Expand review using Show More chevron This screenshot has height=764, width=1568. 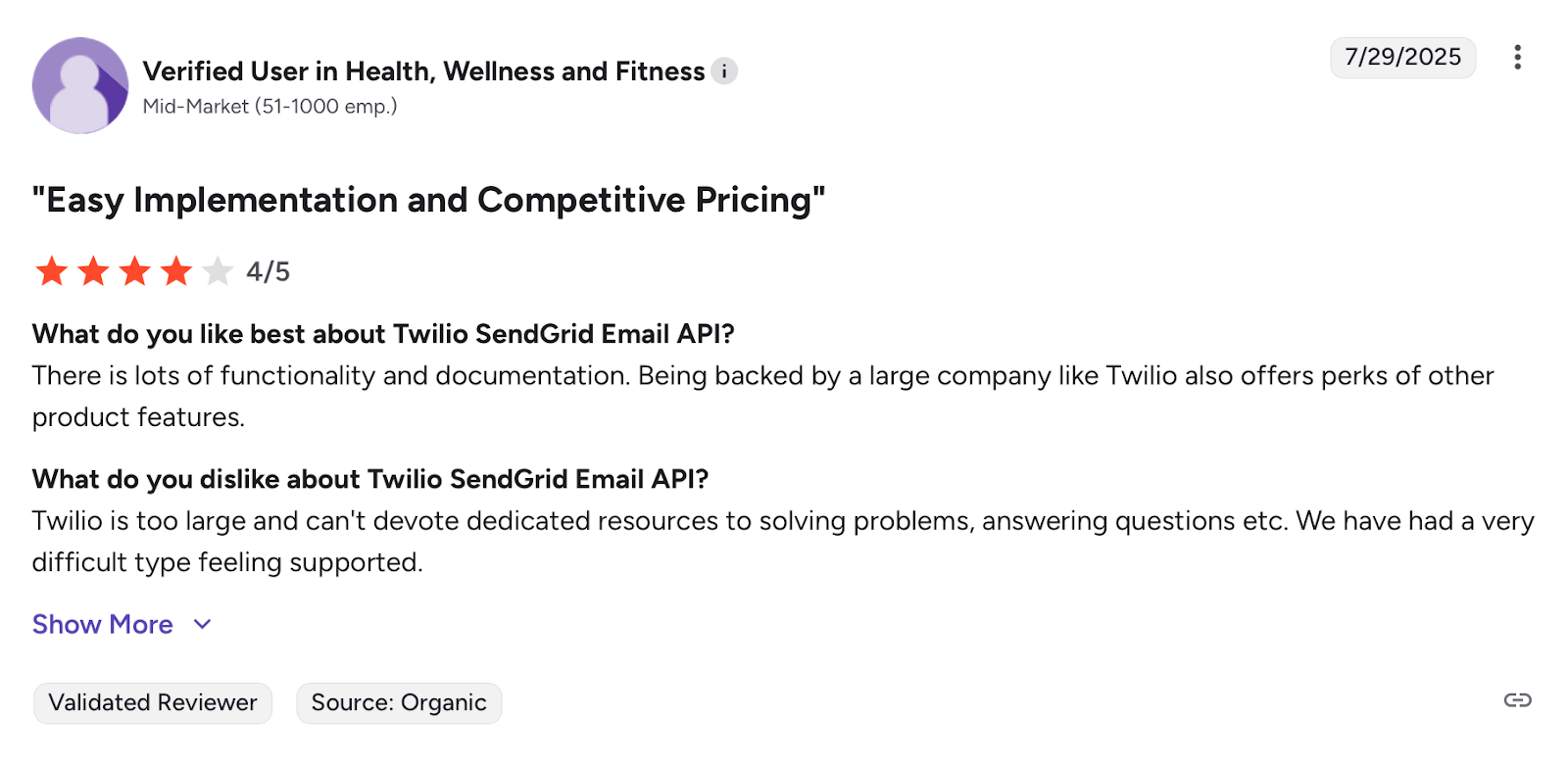[203, 625]
